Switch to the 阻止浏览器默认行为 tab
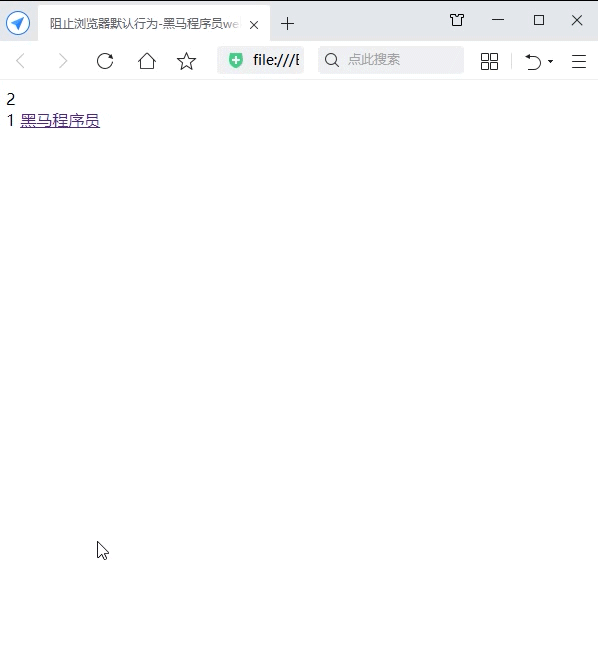 tap(145, 24)
